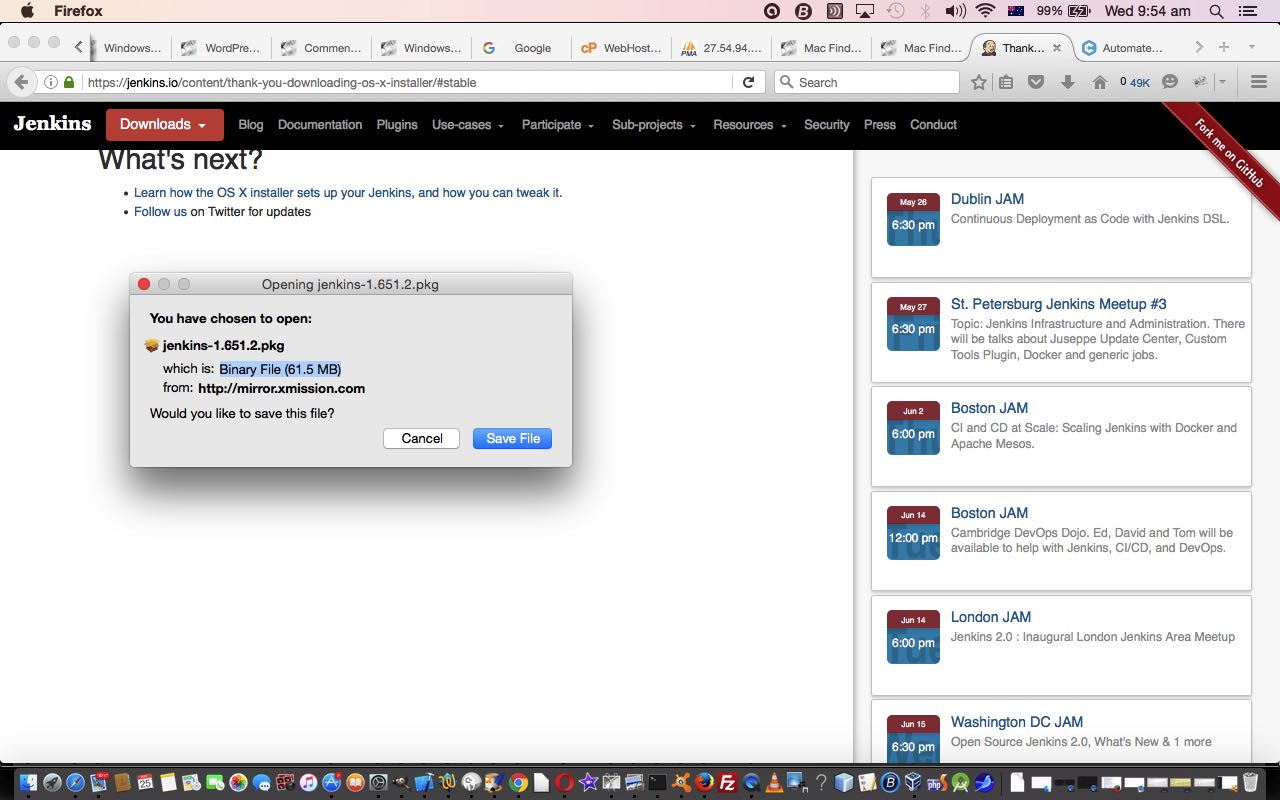Open the Downloads dropdown in Jenkins navbar

click(164, 125)
